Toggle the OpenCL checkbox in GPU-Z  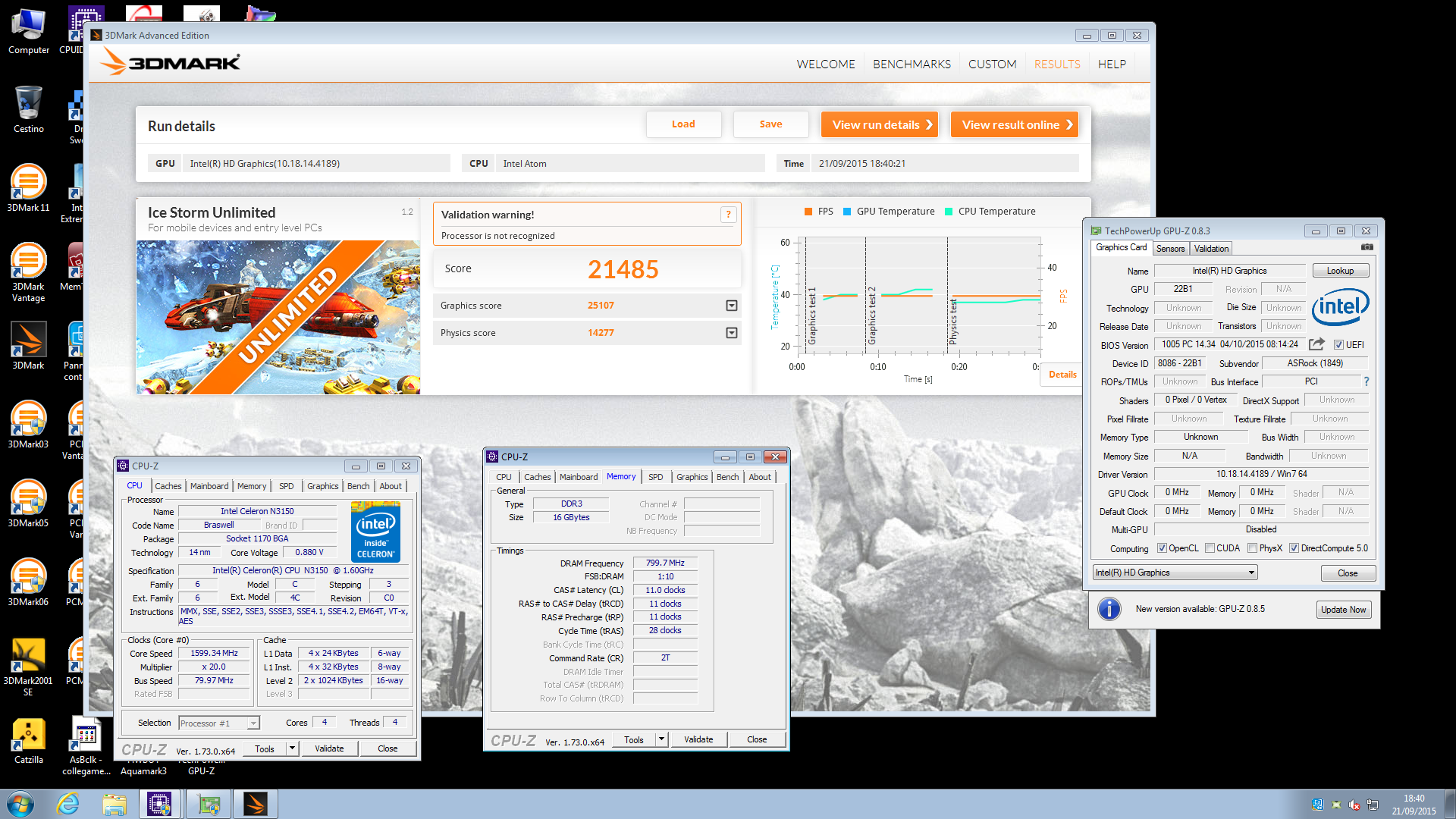pos(1162,548)
